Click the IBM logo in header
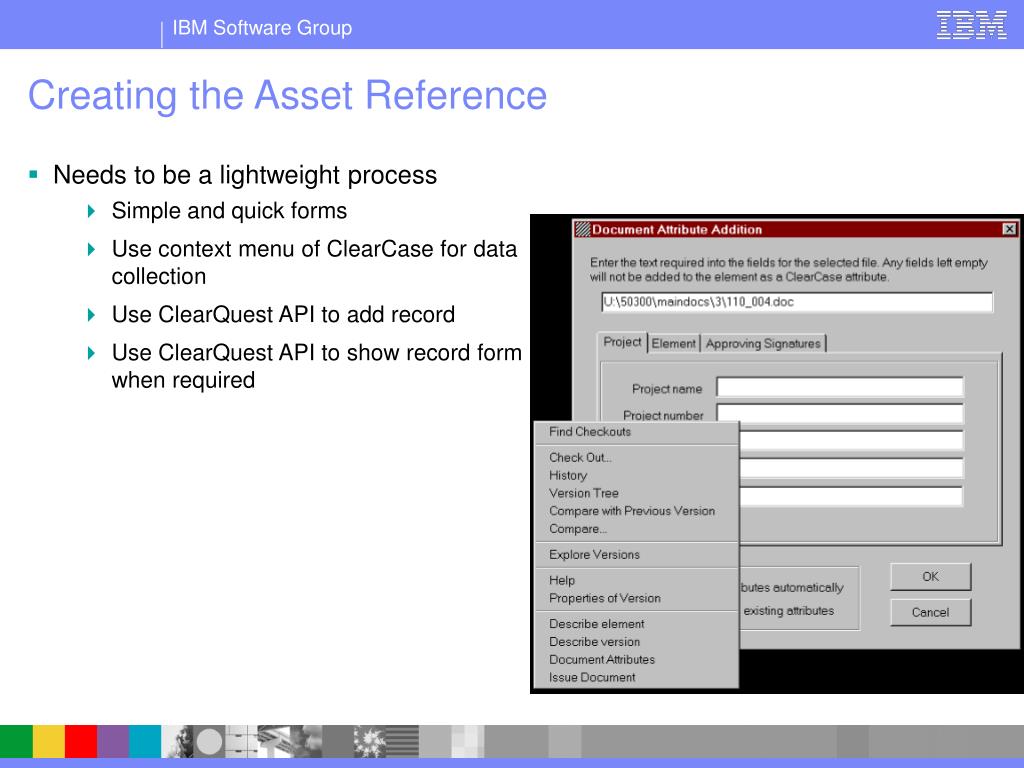 tap(971, 25)
